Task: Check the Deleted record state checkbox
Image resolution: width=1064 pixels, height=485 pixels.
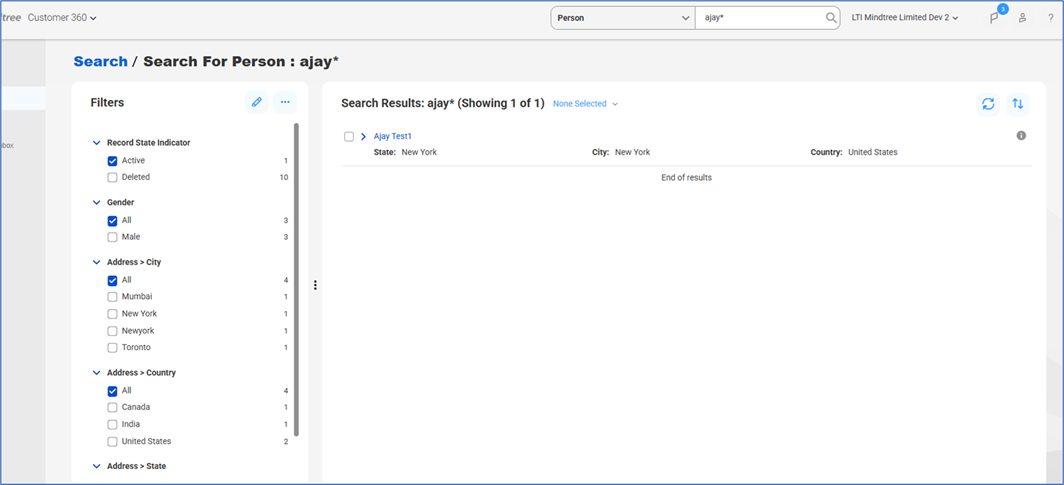Action: point(112,177)
